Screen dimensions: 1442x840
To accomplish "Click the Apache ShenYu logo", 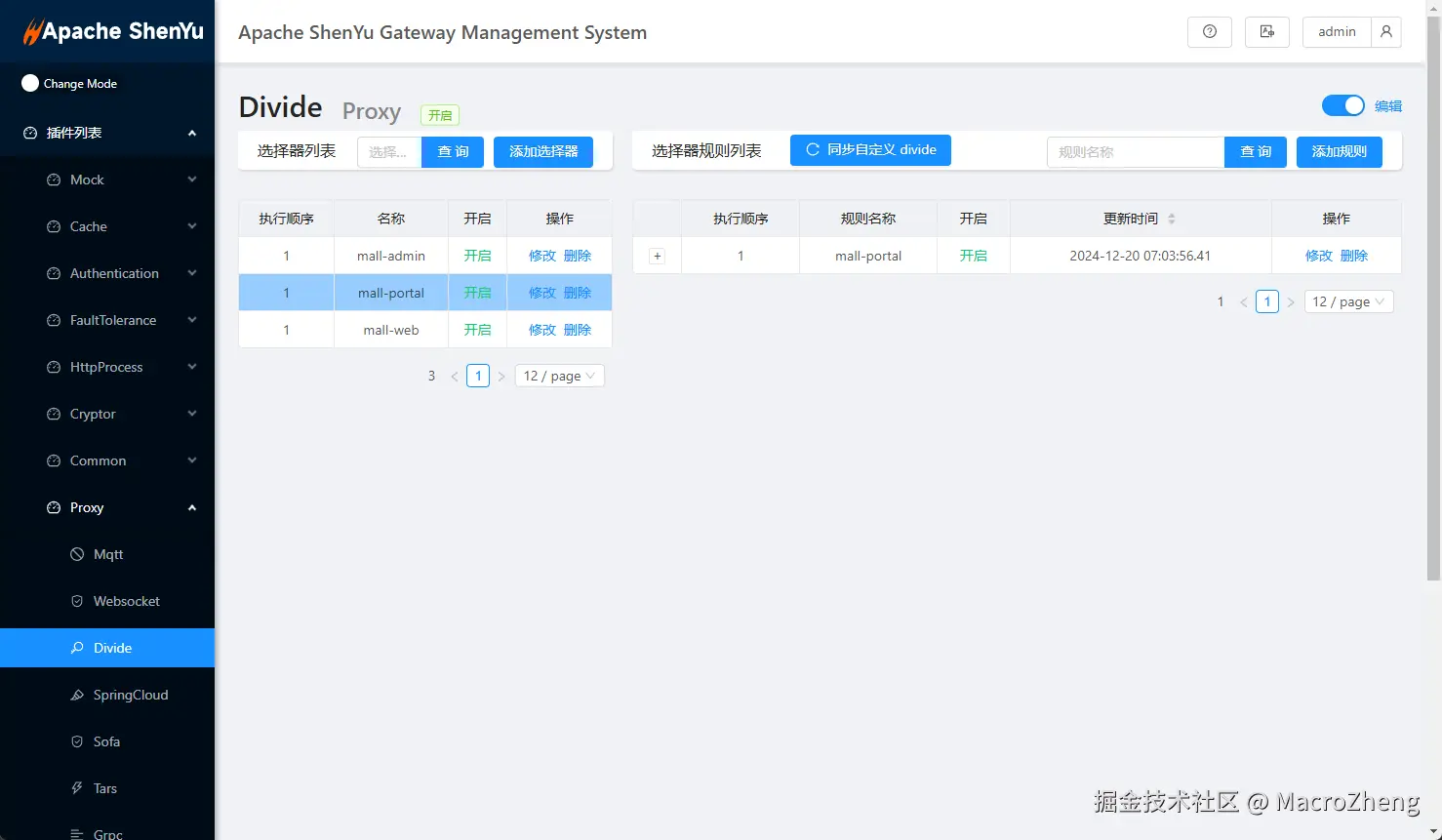I will (x=114, y=31).
